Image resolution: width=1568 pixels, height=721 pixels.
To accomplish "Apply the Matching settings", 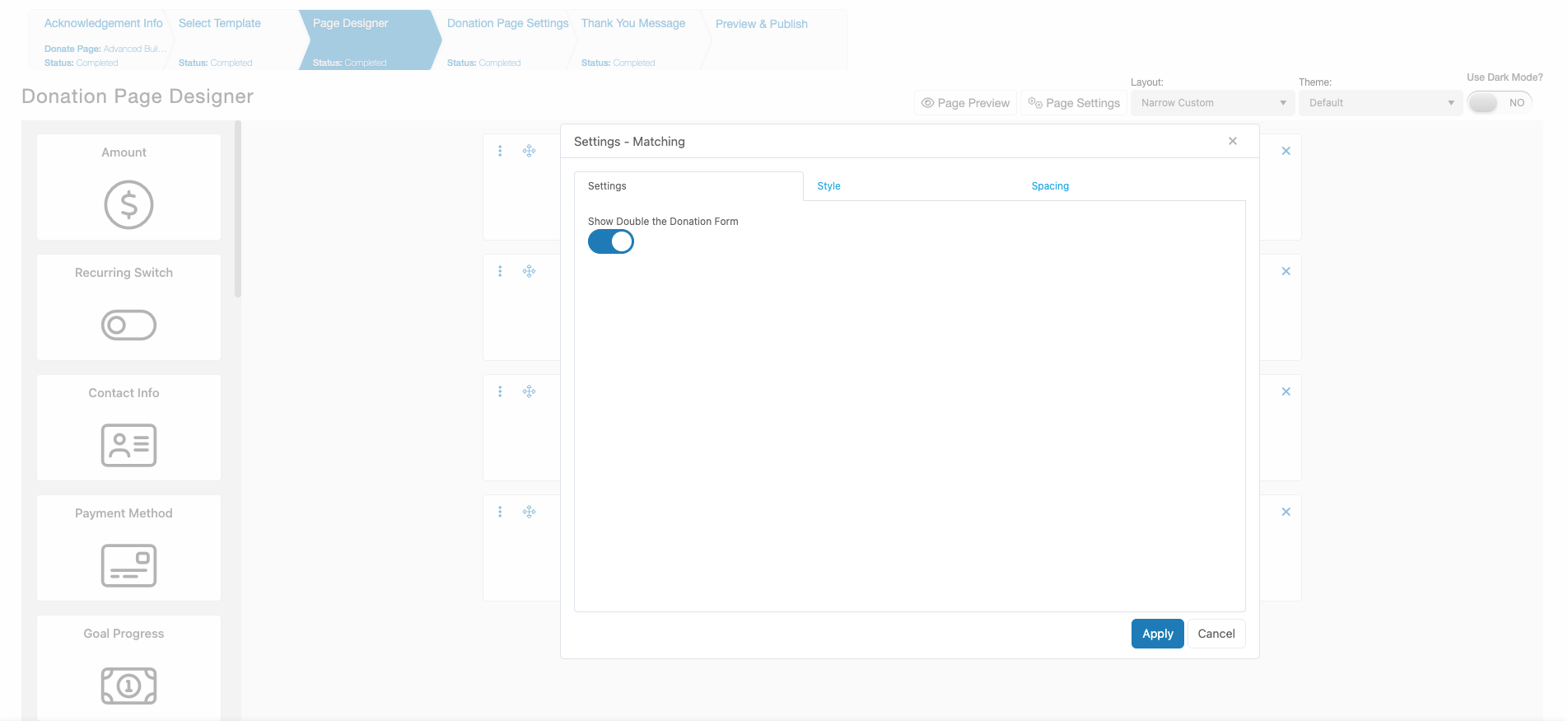I will [x=1157, y=634].
